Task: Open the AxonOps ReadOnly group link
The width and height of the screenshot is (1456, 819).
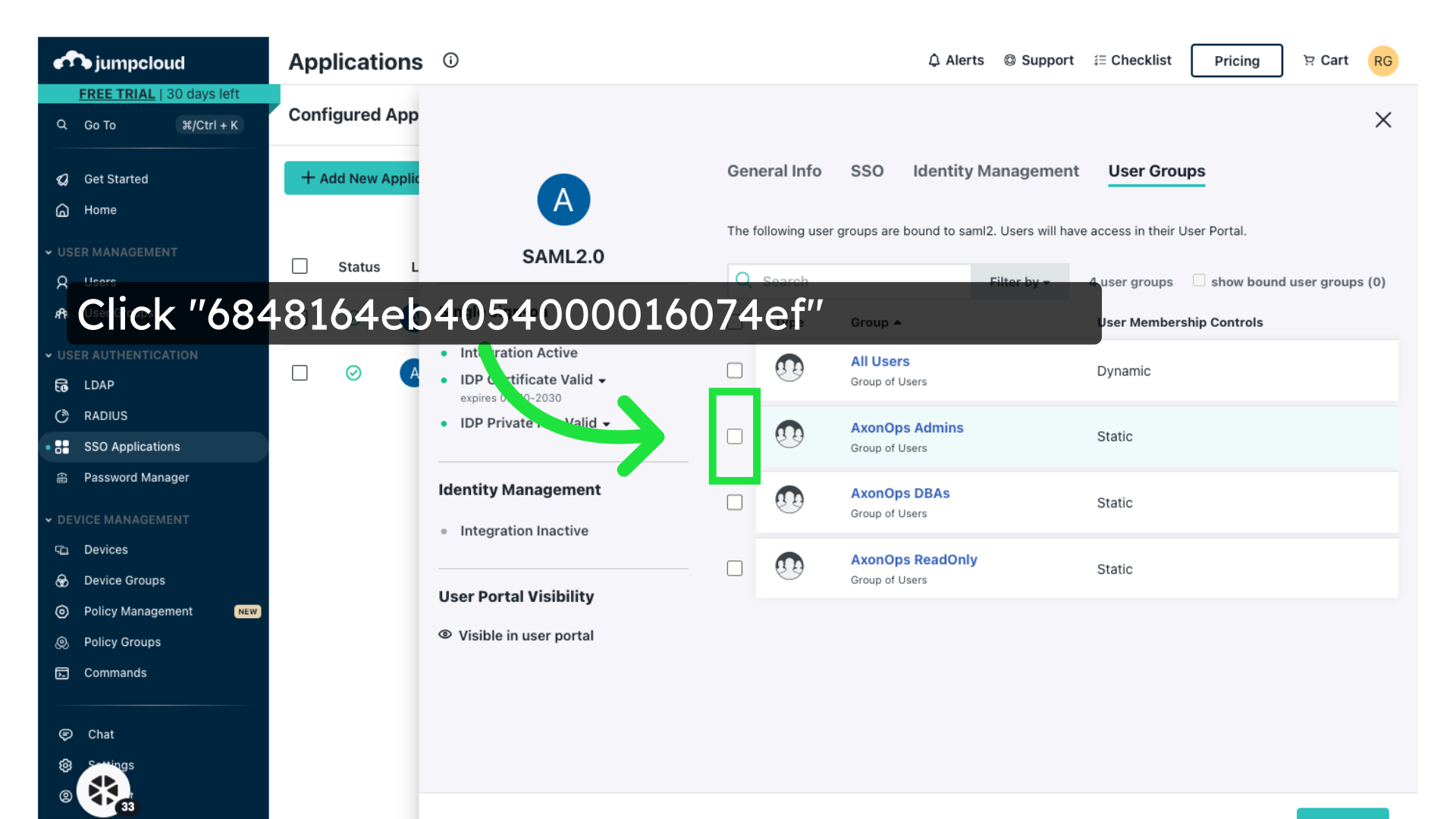Action: (913, 560)
